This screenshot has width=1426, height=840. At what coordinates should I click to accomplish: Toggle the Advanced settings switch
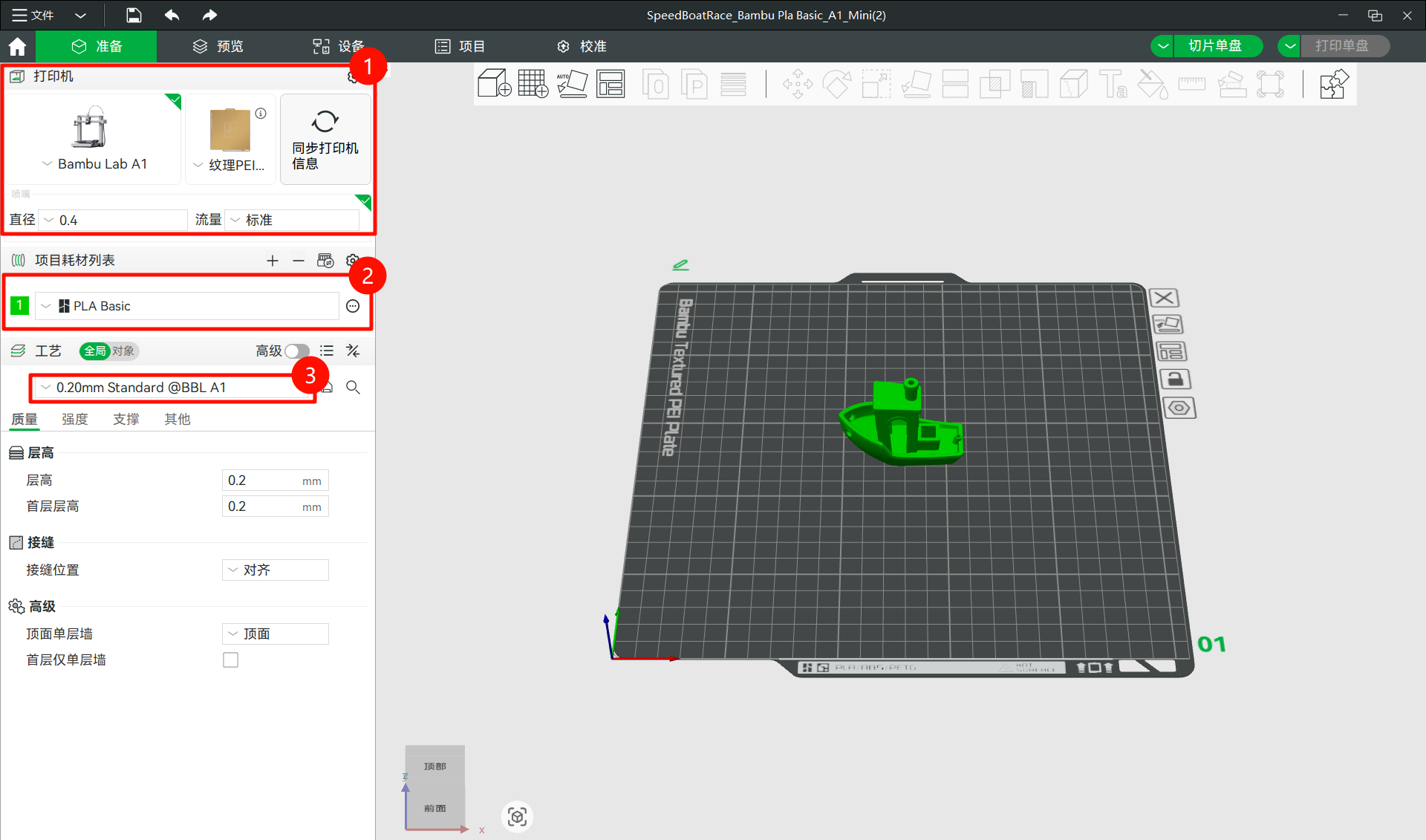(297, 351)
